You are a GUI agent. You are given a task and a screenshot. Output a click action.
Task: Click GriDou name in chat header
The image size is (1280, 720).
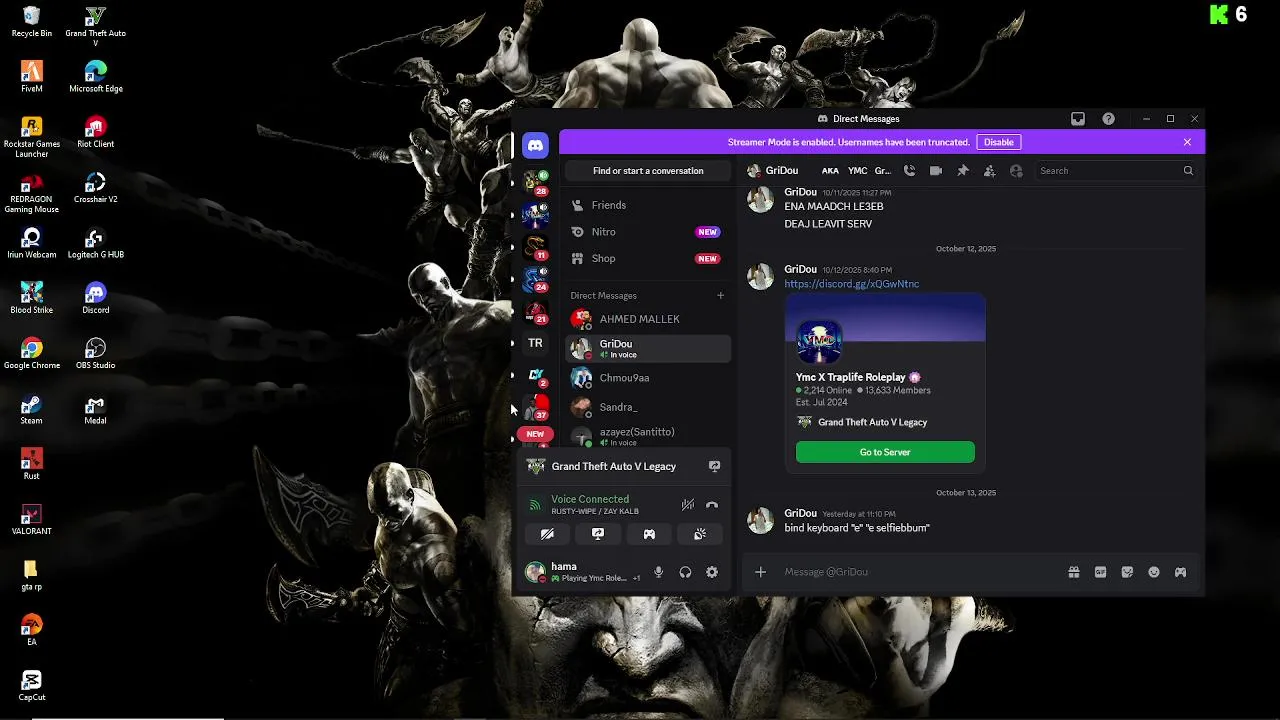pyautogui.click(x=781, y=171)
